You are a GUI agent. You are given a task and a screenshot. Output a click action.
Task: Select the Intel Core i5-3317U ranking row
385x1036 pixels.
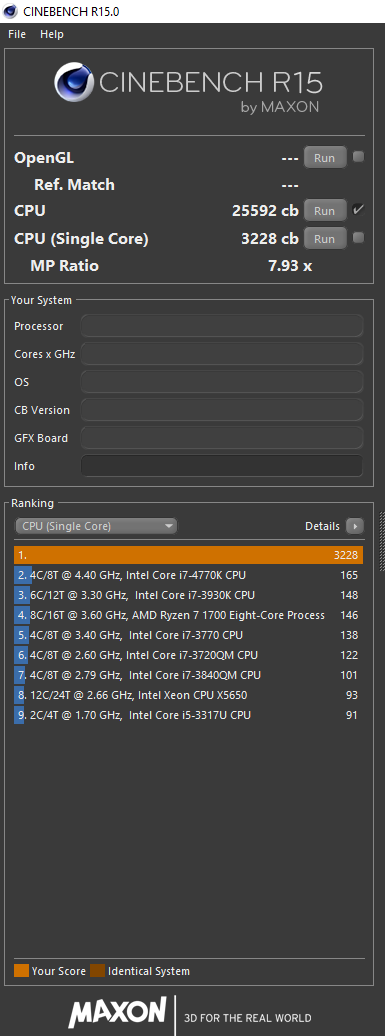tap(189, 715)
